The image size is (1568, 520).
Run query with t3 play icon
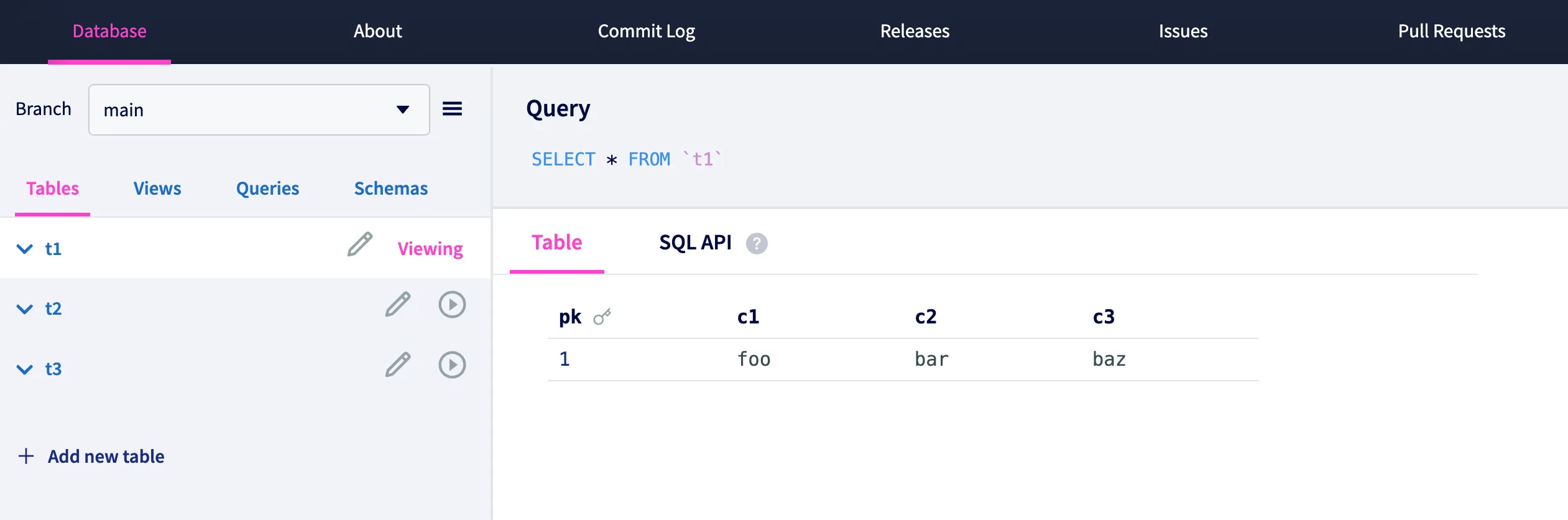coord(452,365)
